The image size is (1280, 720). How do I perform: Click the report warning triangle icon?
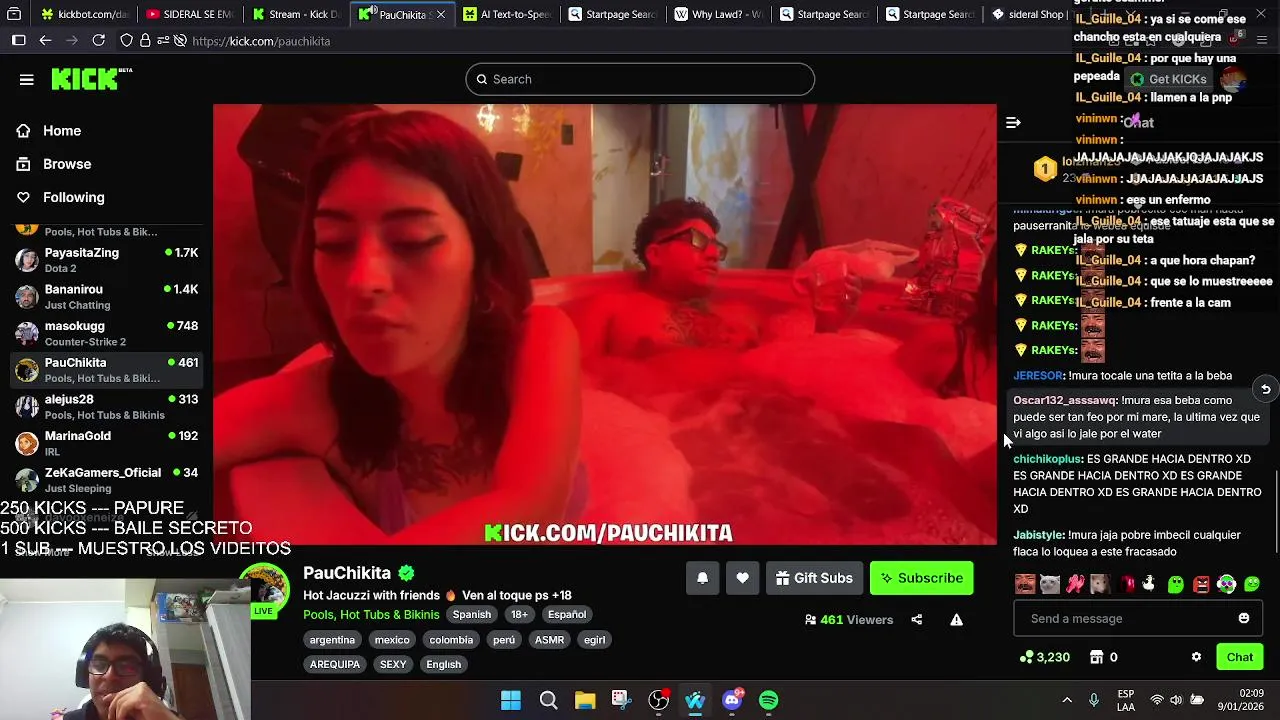pyautogui.click(x=956, y=620)
